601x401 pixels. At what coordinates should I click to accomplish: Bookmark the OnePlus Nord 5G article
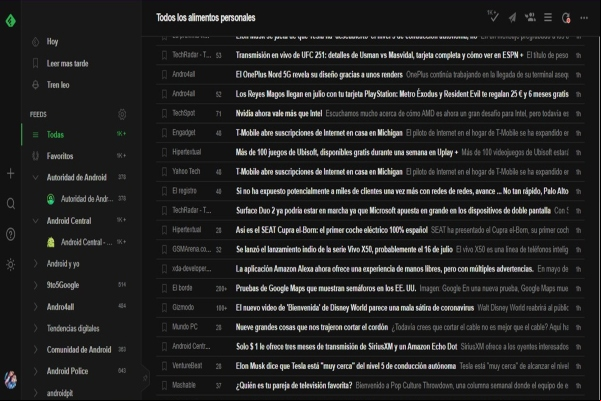coord(164,74)
